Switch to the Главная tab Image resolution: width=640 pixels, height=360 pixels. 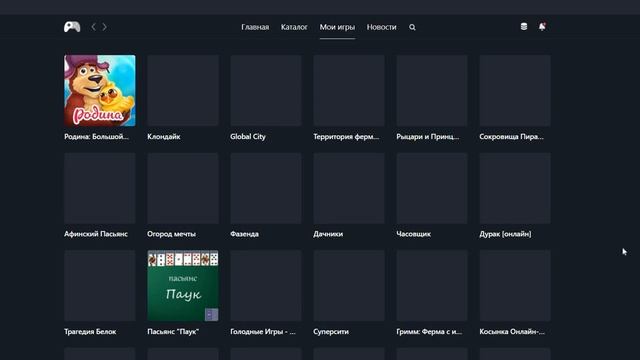255,27
